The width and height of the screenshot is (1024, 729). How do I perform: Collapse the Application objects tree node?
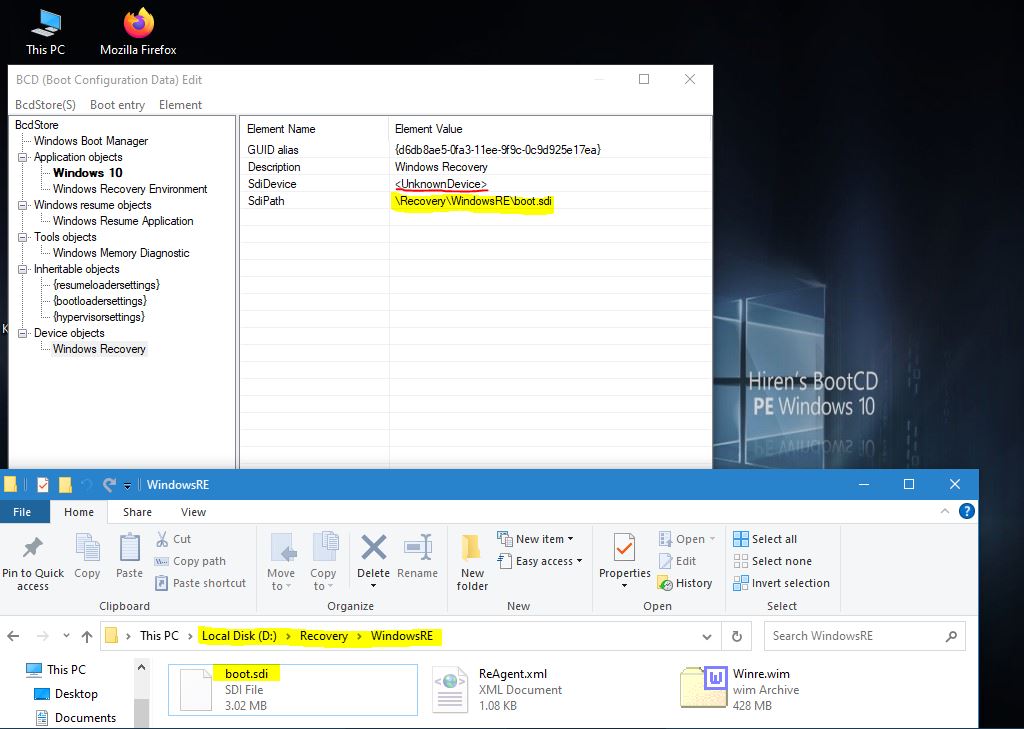(22, 157)
